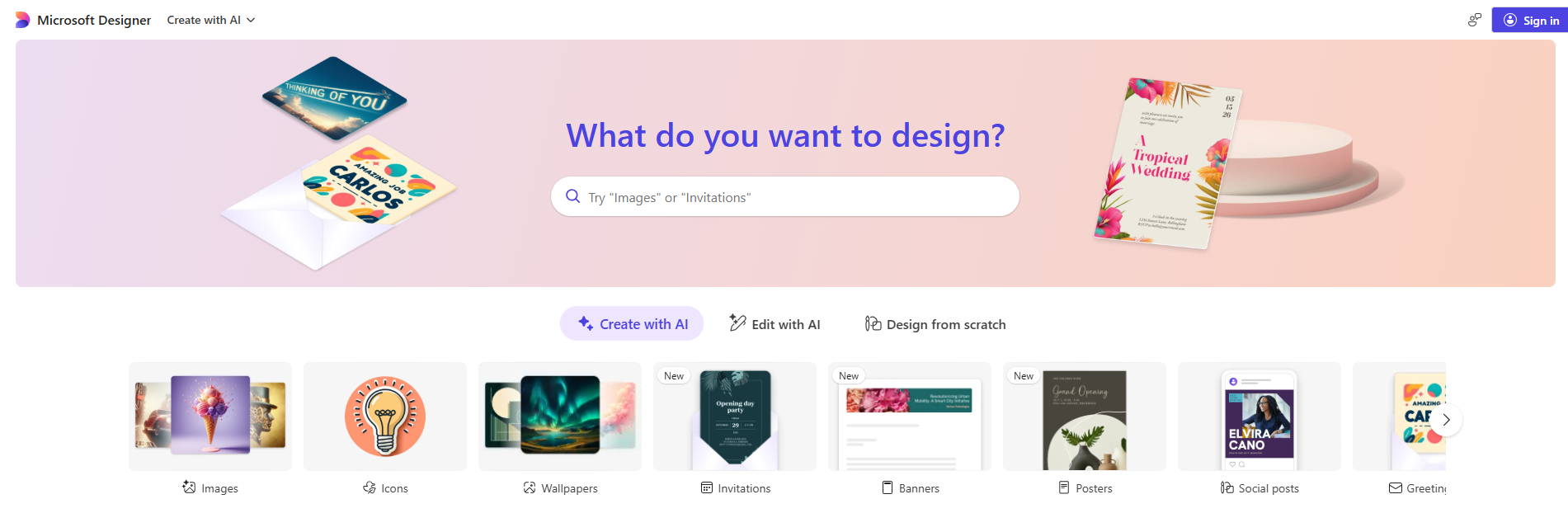Open the feedback icon beside Sign in
This screenshot has height=532, width=1568.
[1475, 20]
